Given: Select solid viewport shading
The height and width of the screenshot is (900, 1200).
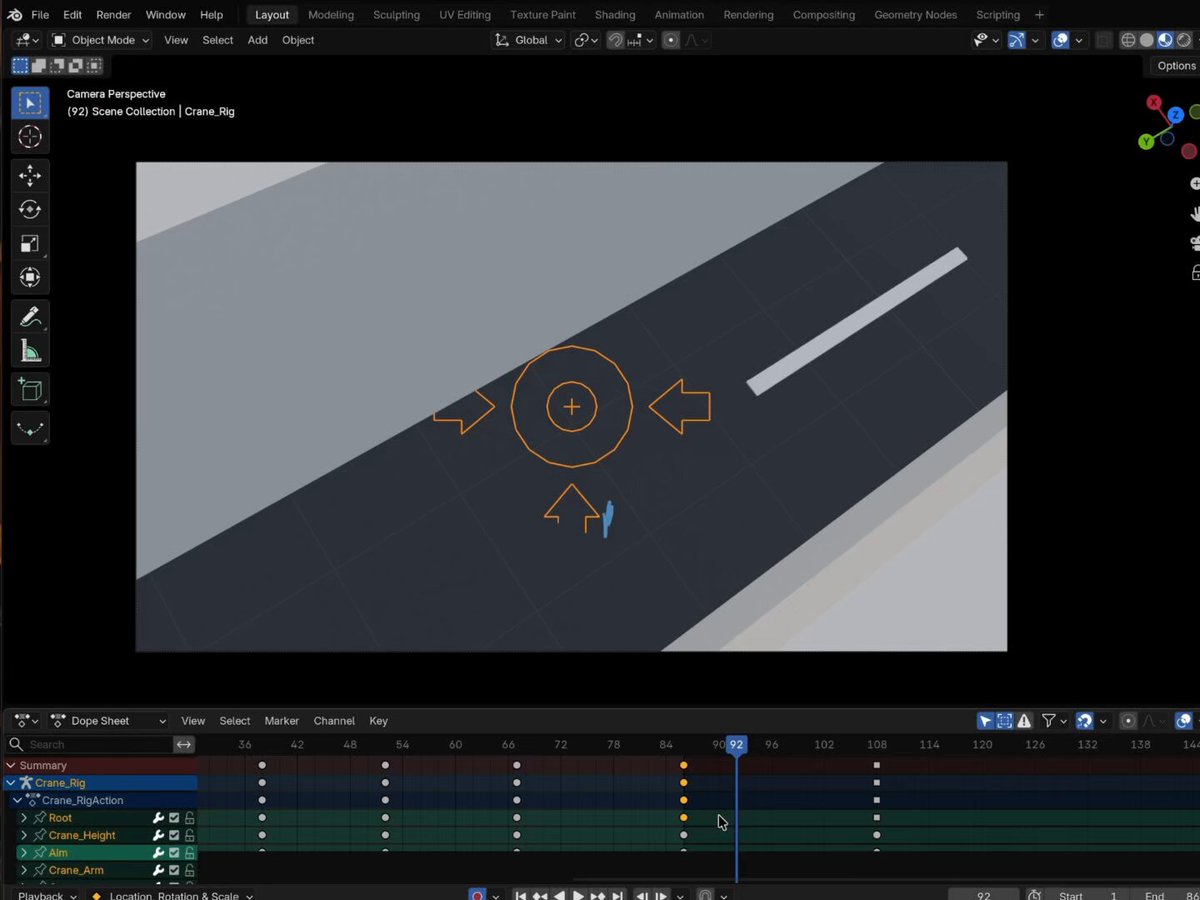Looking at the screenshot, I should point(1147,40).
